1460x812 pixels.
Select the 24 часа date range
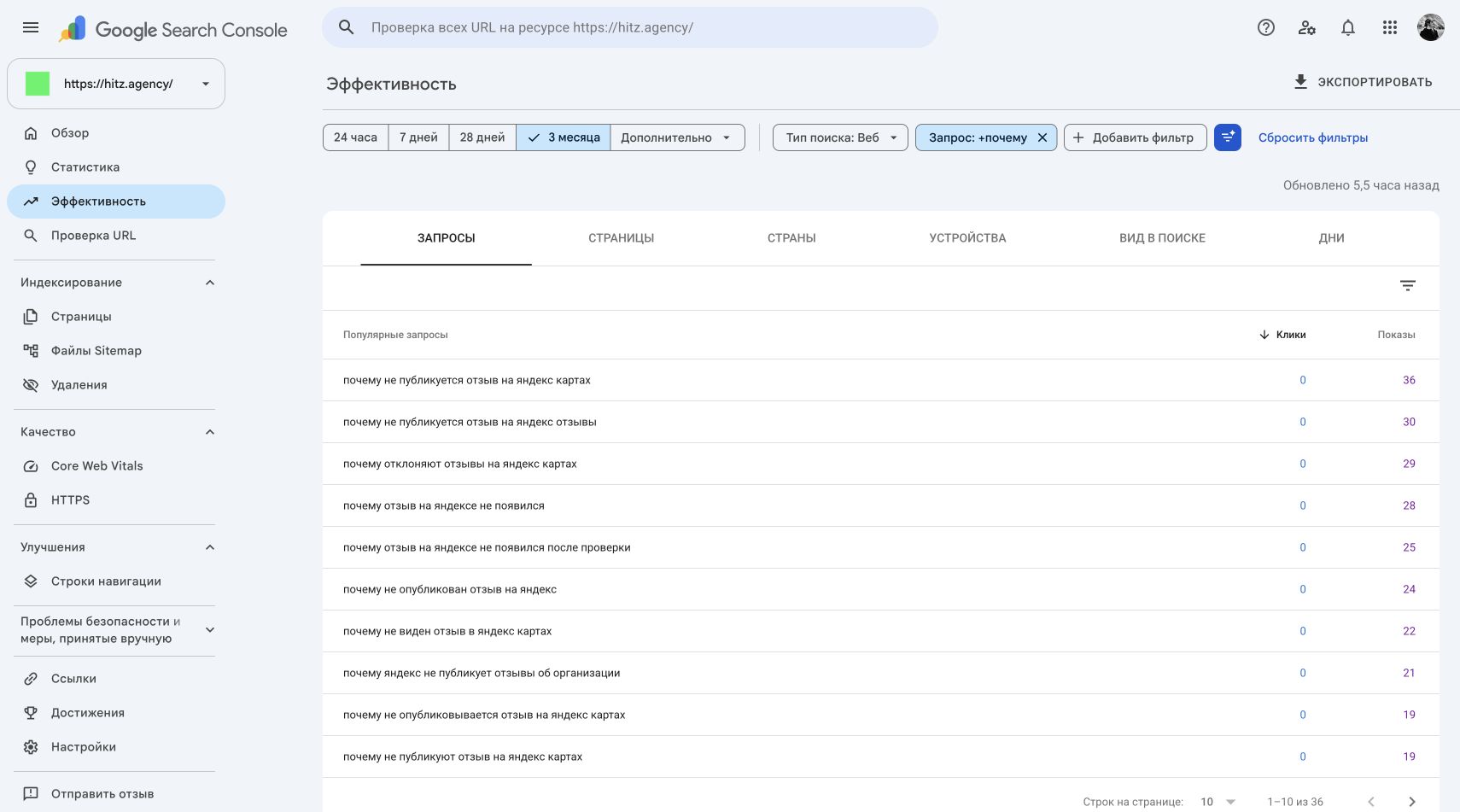tap(355, 137)
